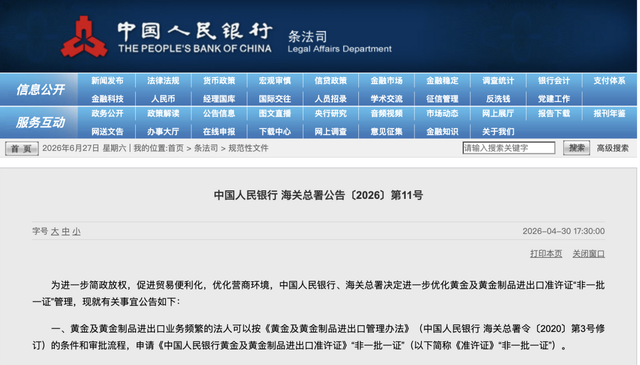Image resolution: width=640 pixels, height=365 pixels.
Task: Open 办事大厅 link
Action: coord(163,131)
